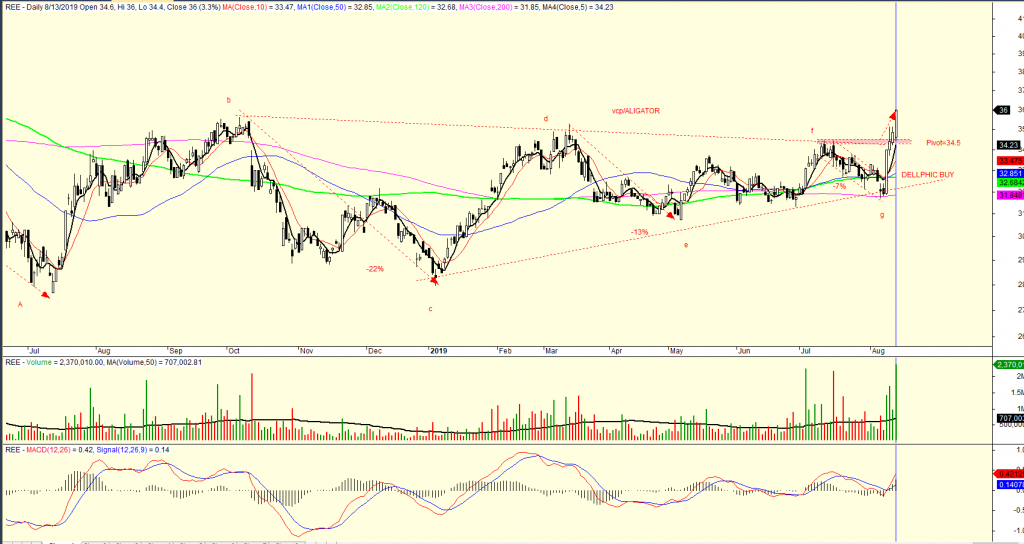Click the DELLPHIC BUY annotation text
Image resolution: width=1024 pixels, height=544 pixels.
tap(927, 174)
